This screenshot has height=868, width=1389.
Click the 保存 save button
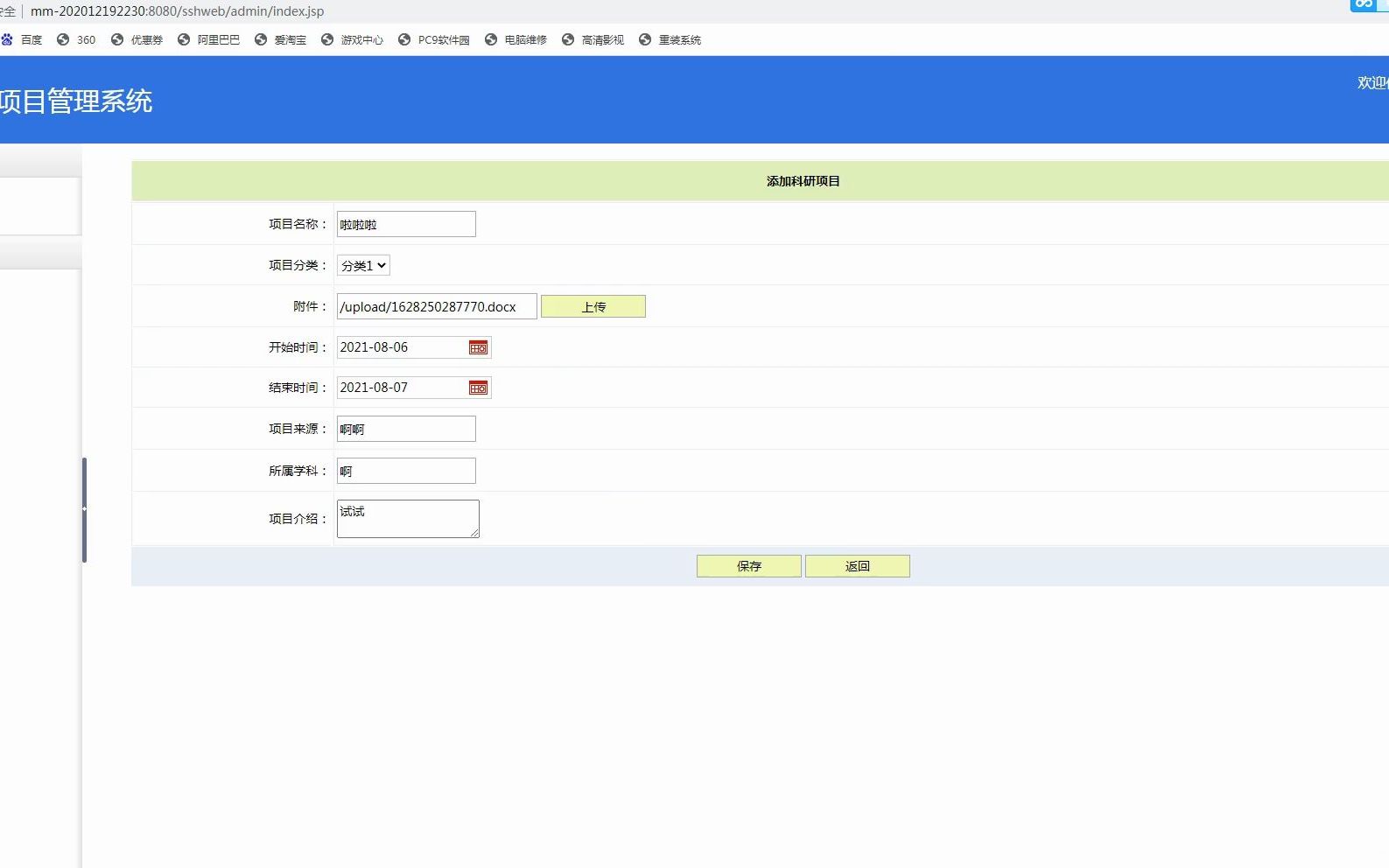(x=749, y=566)
